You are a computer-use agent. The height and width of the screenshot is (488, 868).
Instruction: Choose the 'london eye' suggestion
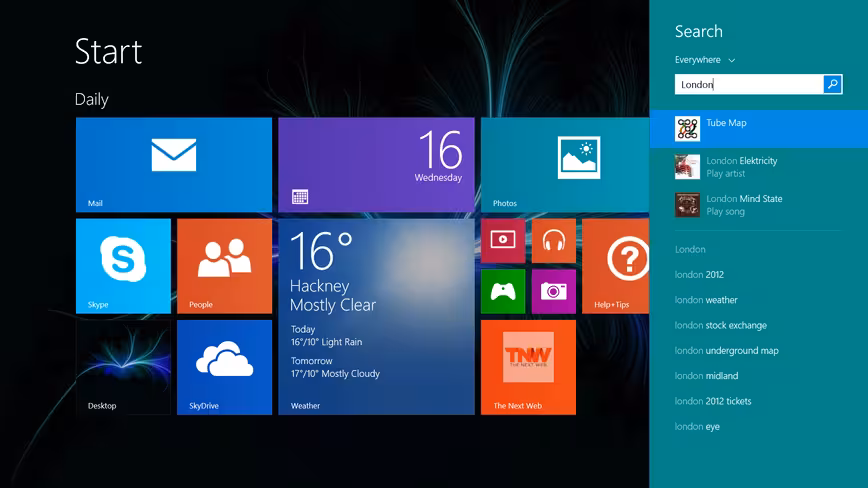tap(697, 427)
